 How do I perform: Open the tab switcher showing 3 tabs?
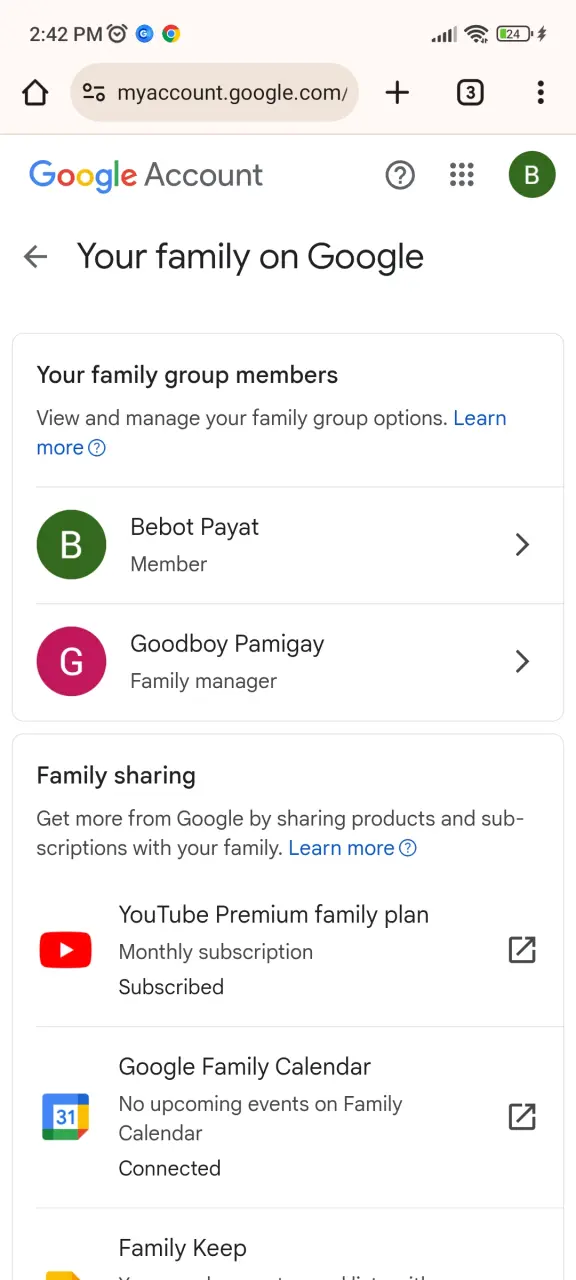point(470,93)
